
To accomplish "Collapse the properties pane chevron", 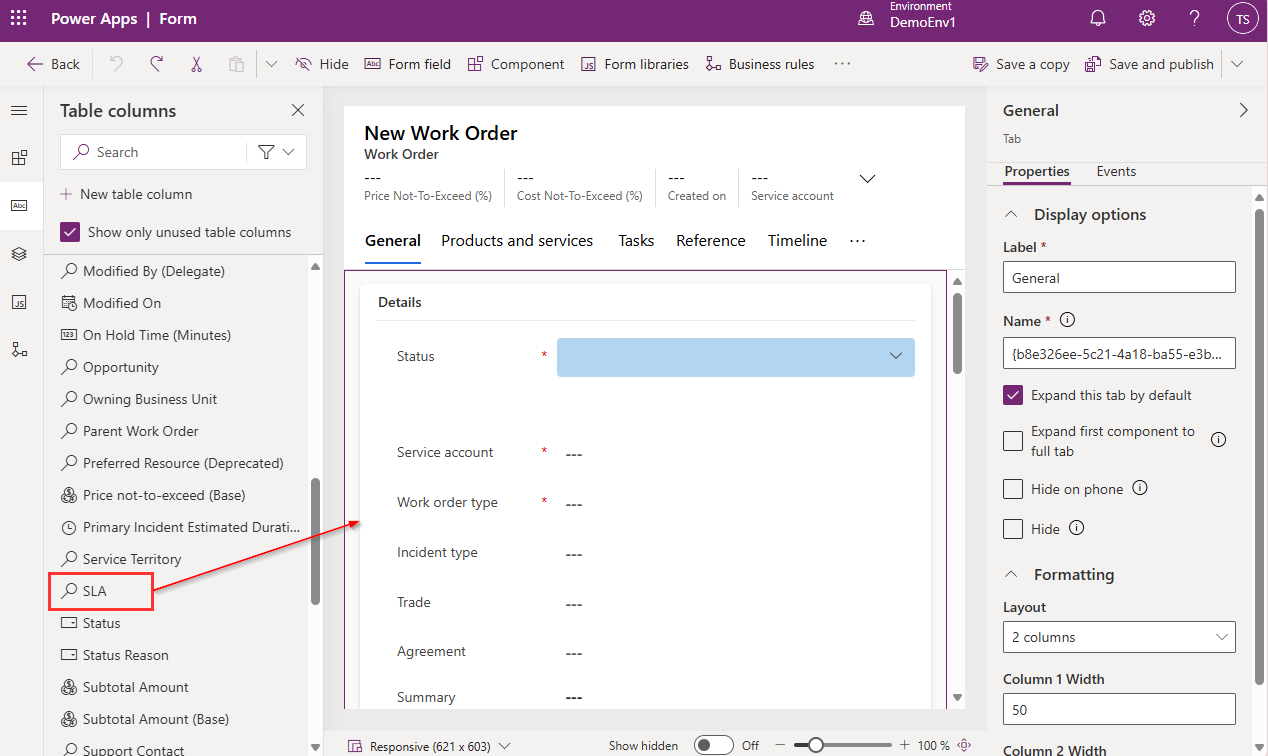I will (1244, 110).
